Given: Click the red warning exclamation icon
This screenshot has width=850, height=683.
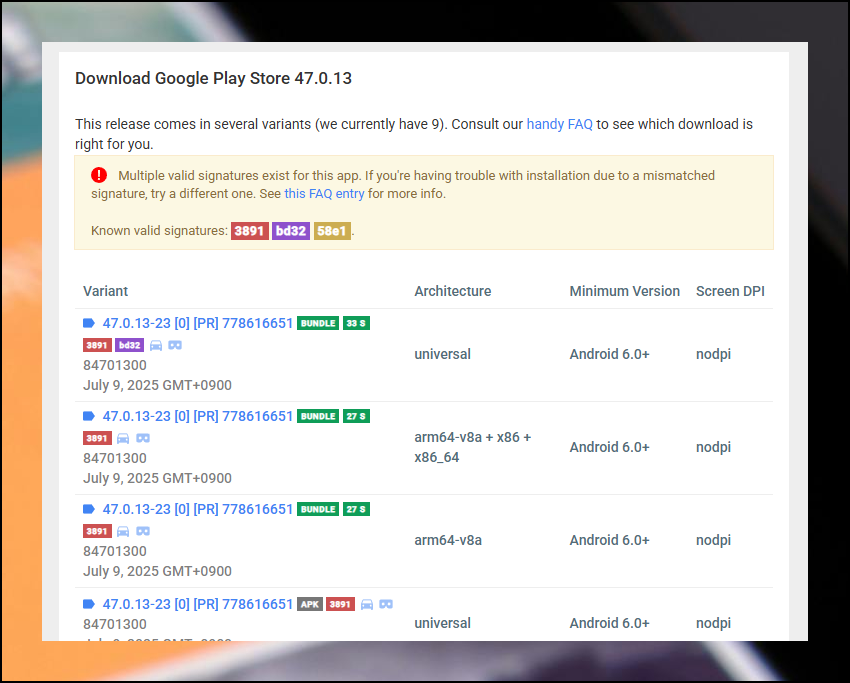Looking at the screenshot, I should (99, 175).
